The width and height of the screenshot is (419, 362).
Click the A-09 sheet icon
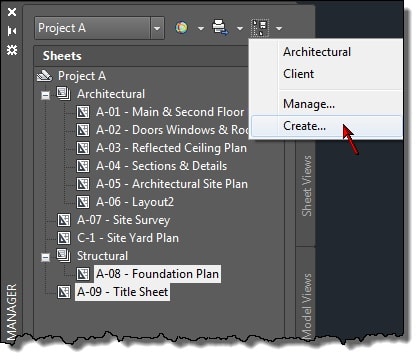[64, 292]
